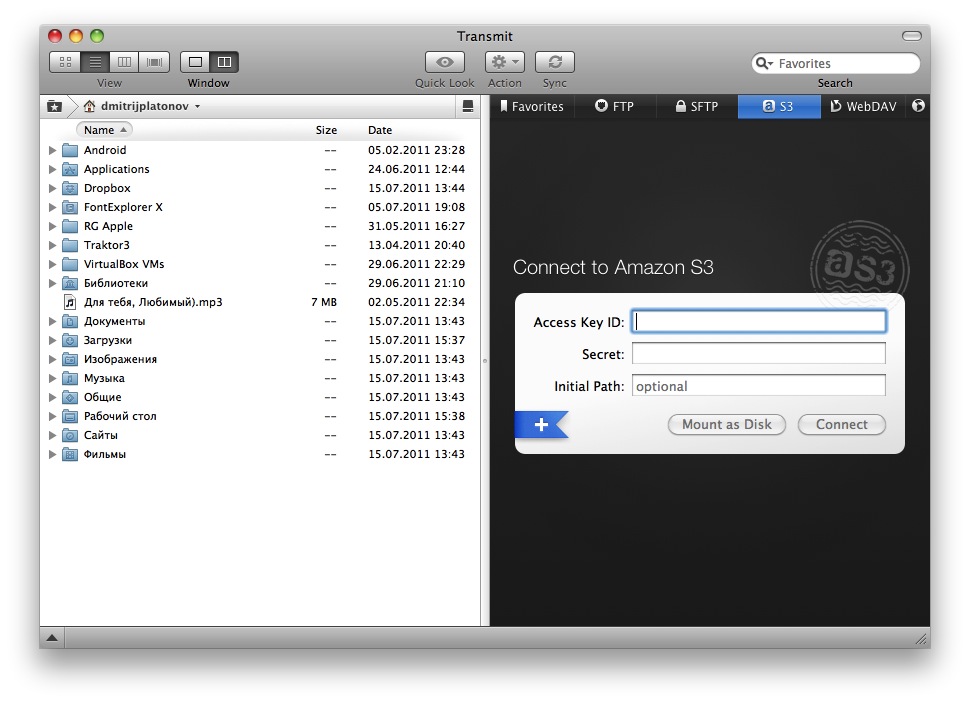
Task: Sort files by Date column
Action: pyautogui.click(x=380, y=130)
